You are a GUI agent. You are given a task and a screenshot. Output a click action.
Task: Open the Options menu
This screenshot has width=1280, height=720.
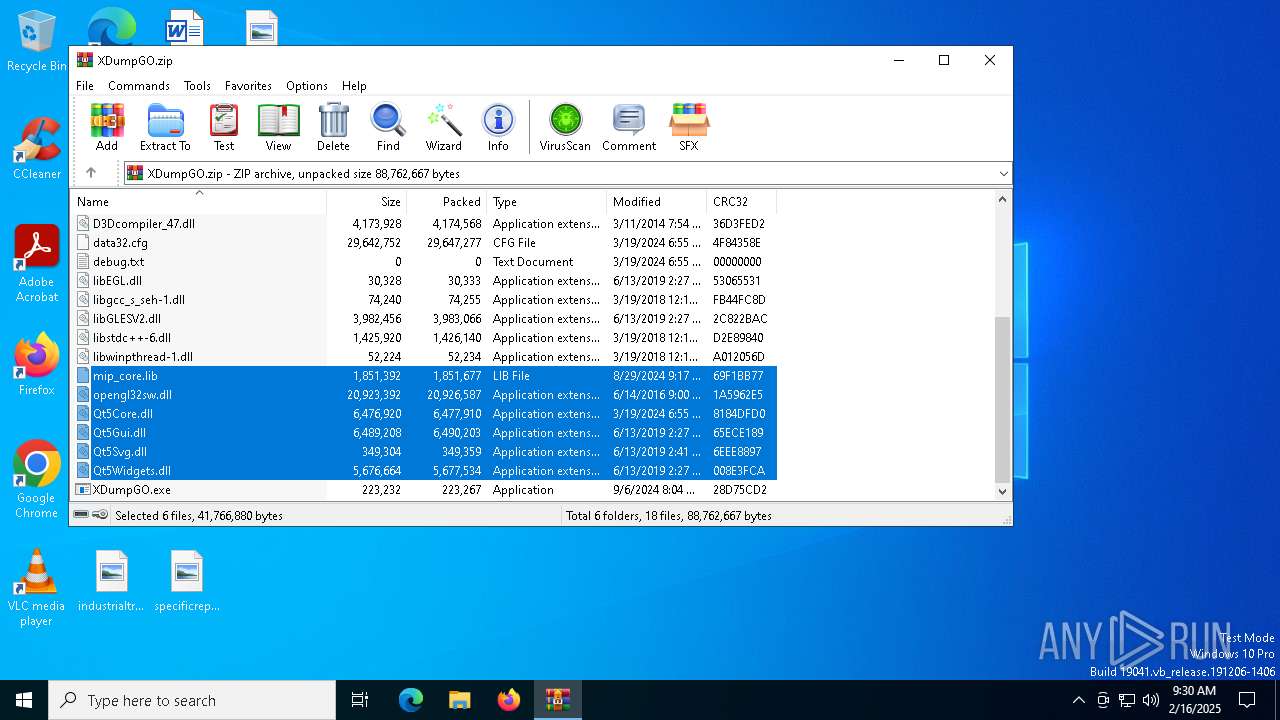[307, 86]
